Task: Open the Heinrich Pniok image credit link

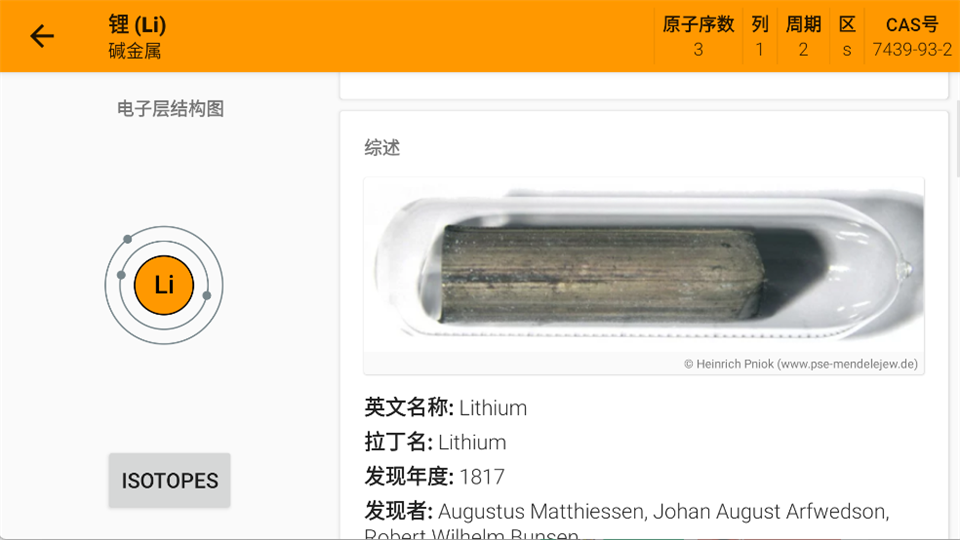Action: click(801, 364)
